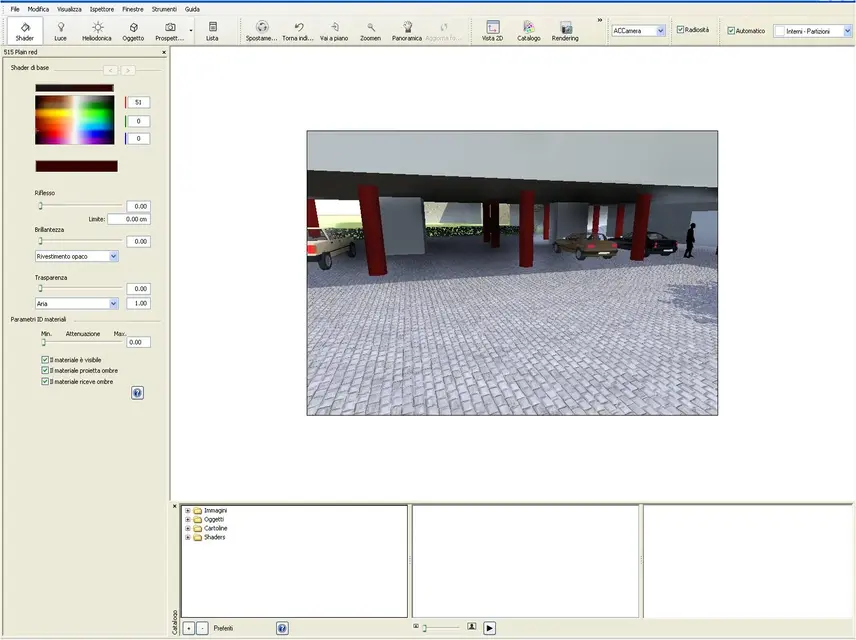Screen dimensions: 856x640
Task: Toggle the Radiosità checkbox
Action: click(681, 30)
